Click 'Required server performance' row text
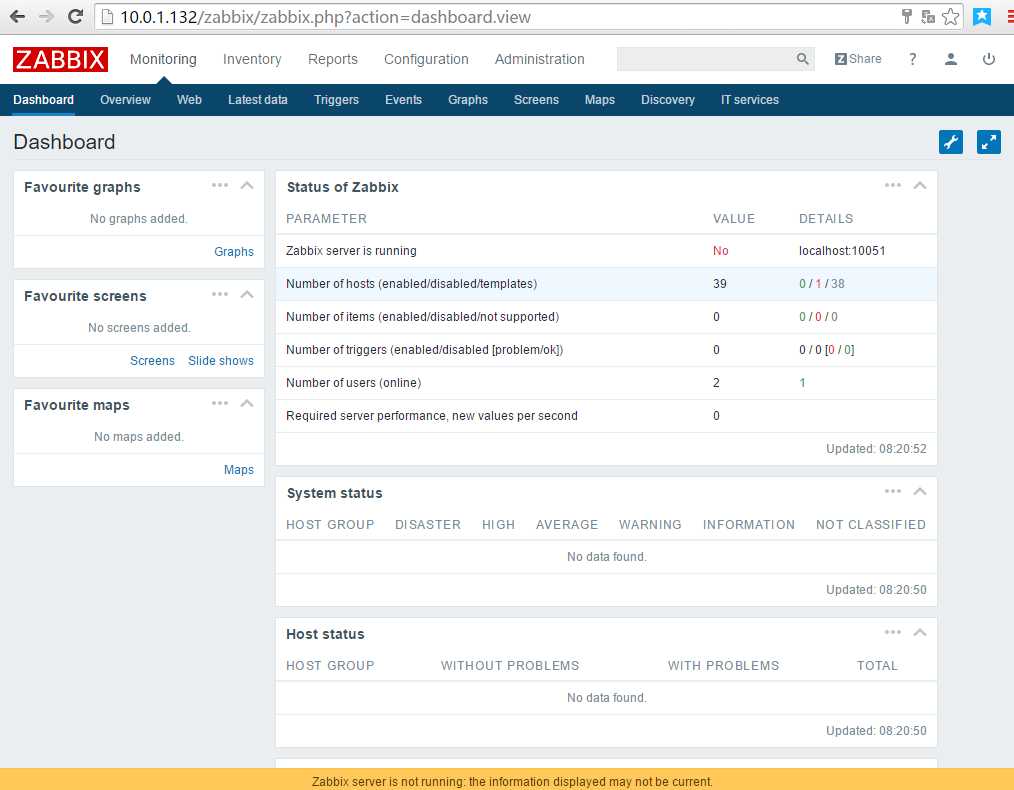Viewport: 1014px width, 790px height. coord(431,416)
